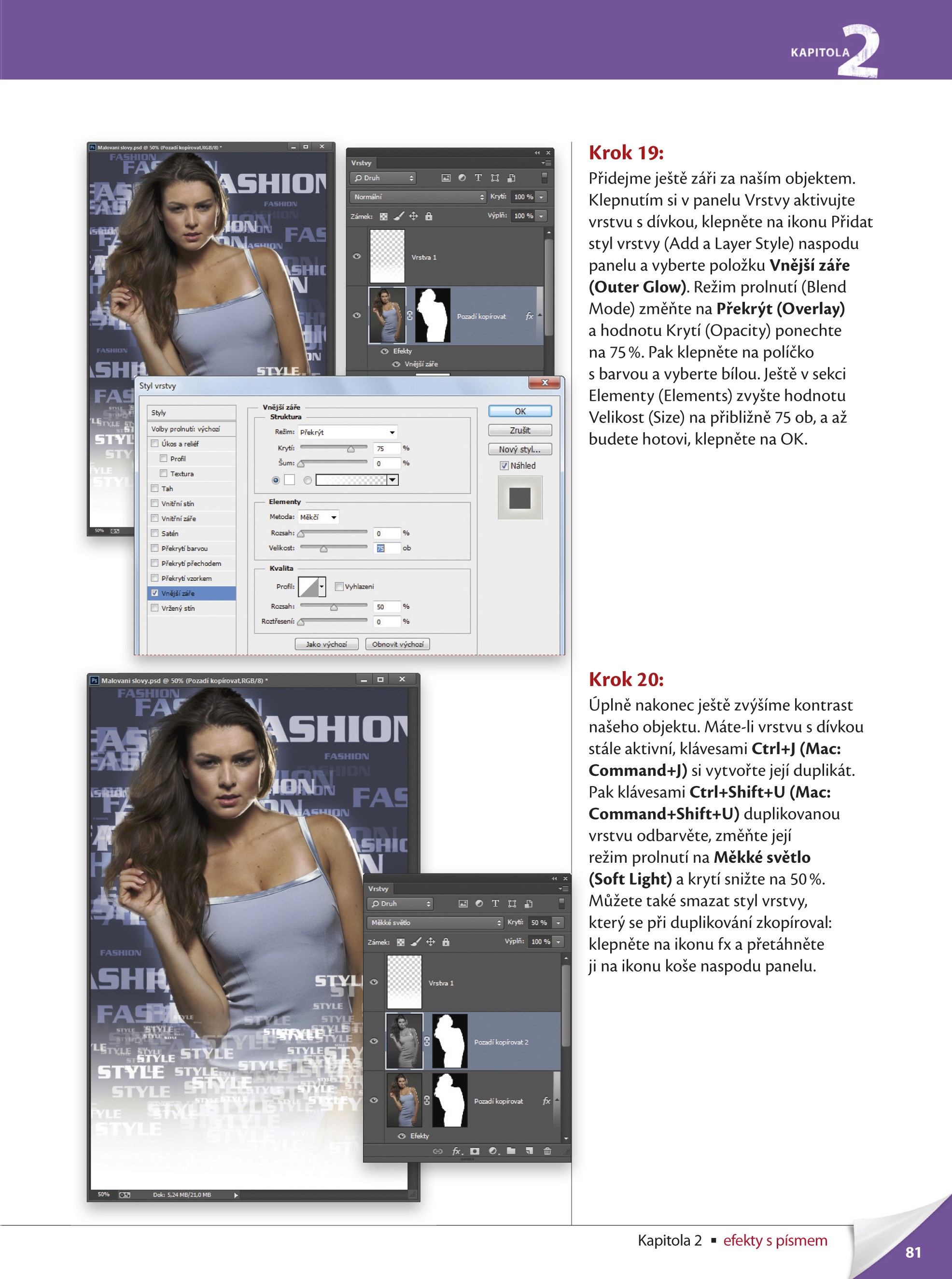Select Vržený stín in the styles list
Image resolution: width=952 pixels, height=1279 pixels.
click(x=178, y=608)
